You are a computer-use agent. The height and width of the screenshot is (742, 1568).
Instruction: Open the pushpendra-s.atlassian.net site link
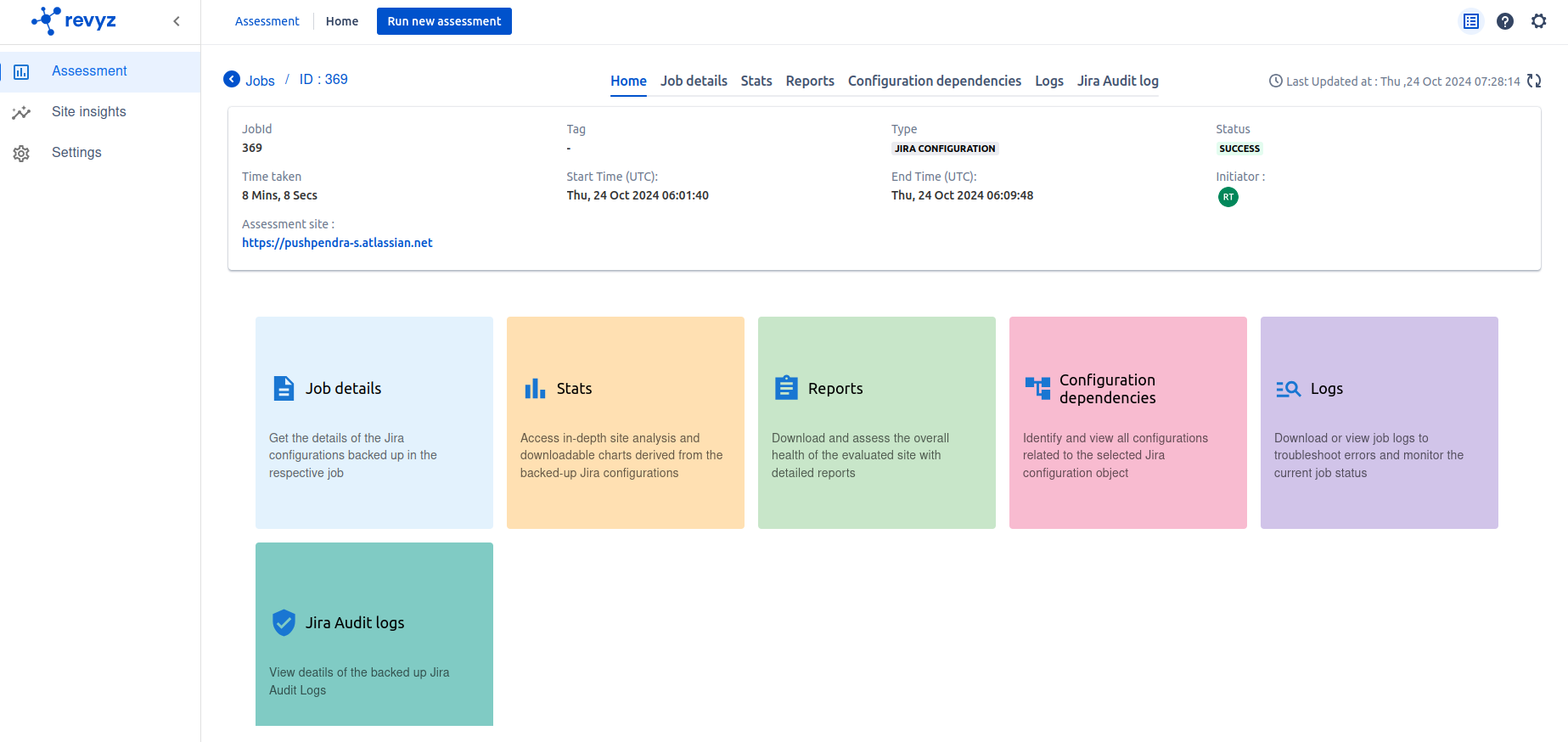pos(337,243)
